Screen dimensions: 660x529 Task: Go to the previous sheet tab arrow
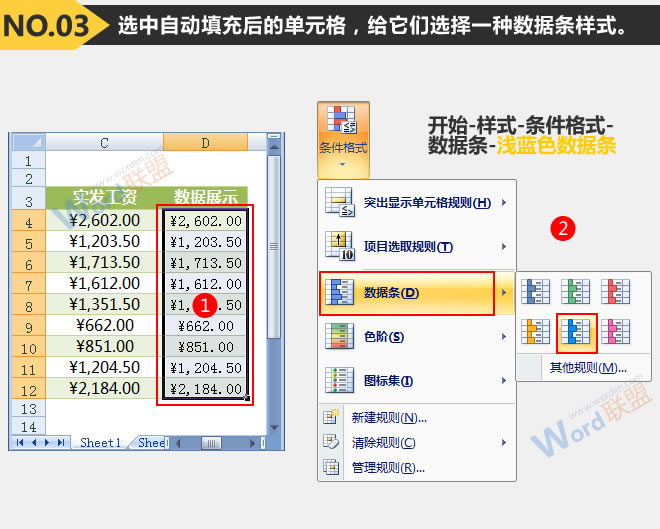pyautogui.click(x=34, y=442)
